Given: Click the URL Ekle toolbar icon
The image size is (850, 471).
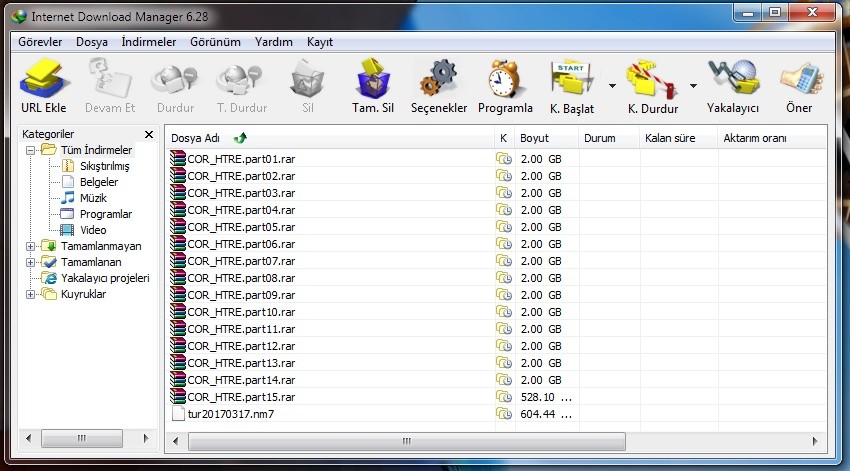Looking at the screenshot, I should coord(44,79).
